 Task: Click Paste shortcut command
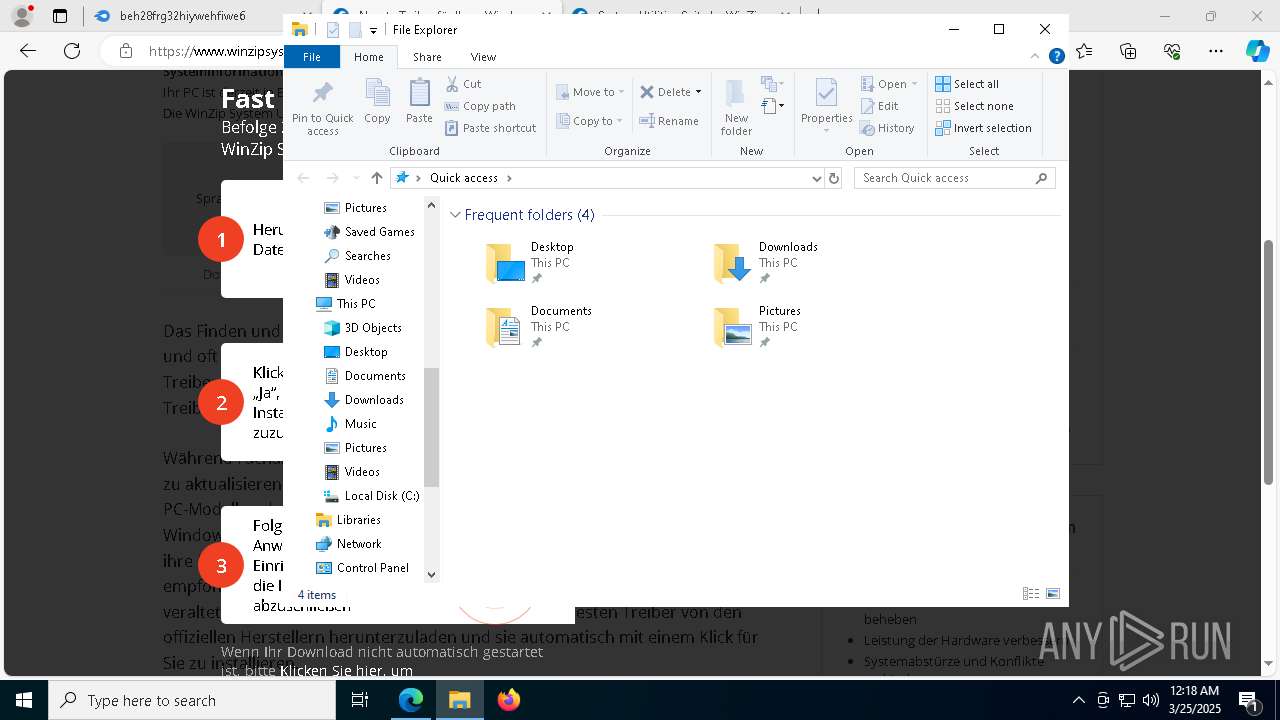click(x=491, y=128)
